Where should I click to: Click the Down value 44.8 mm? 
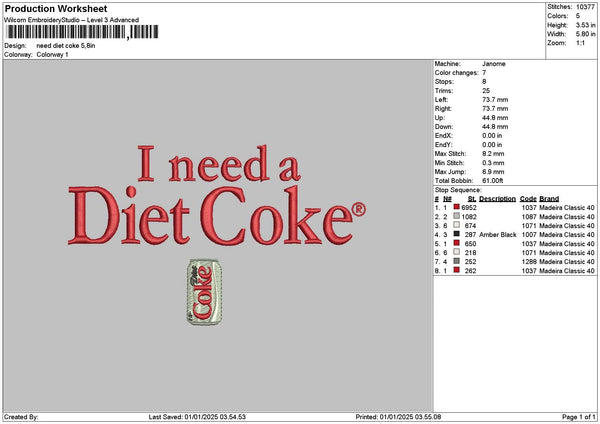tap(495, 127)
